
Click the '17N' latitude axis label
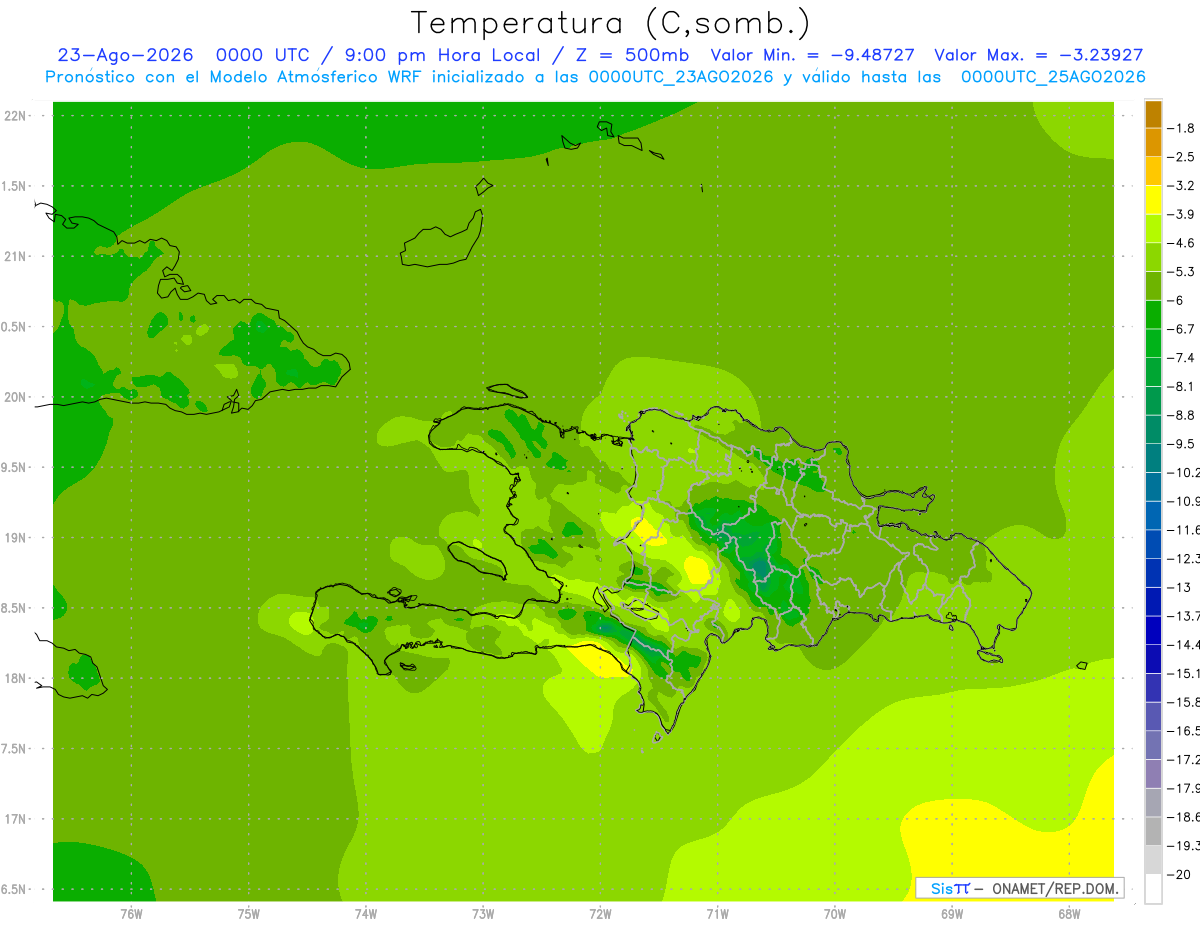click(15, 820)
